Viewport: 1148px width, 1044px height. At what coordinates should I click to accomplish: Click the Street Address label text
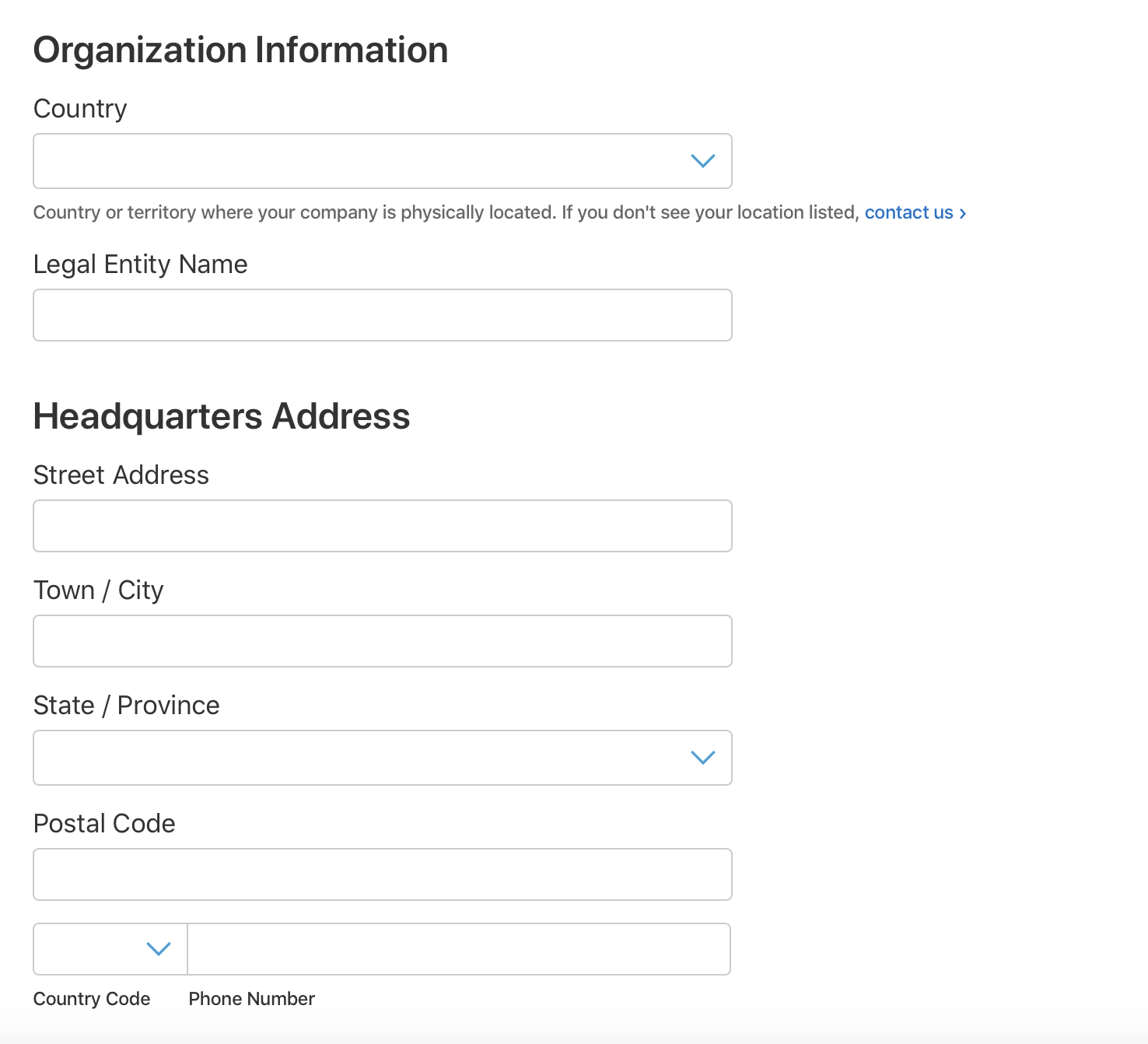pos(121,475)
